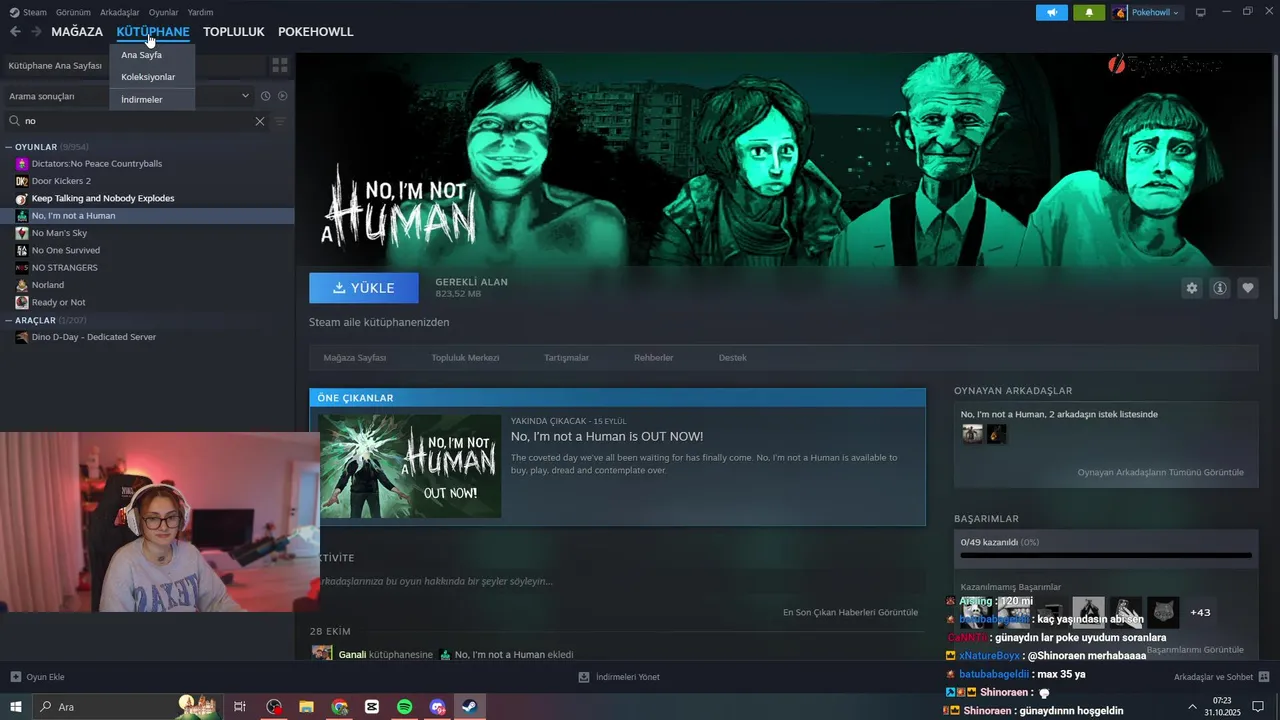Open advanced search filter options icon
Viewport: 1280px width, 720px height.
[x=280, y=121]
